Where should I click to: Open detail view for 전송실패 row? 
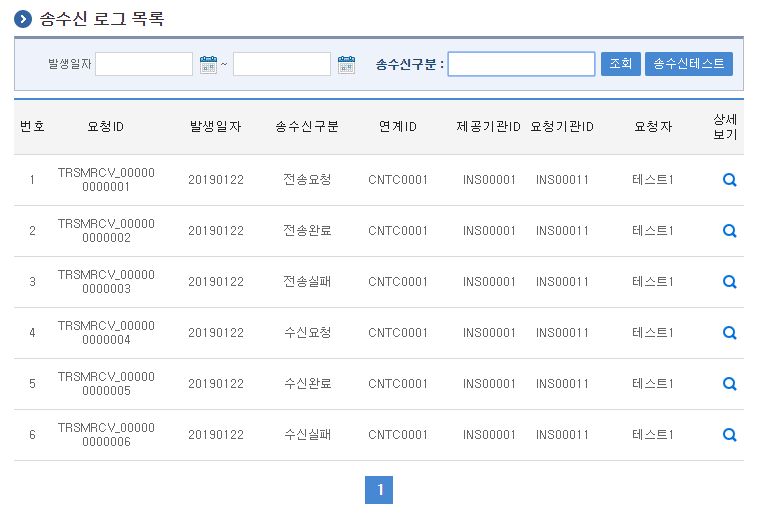point(729,282)
